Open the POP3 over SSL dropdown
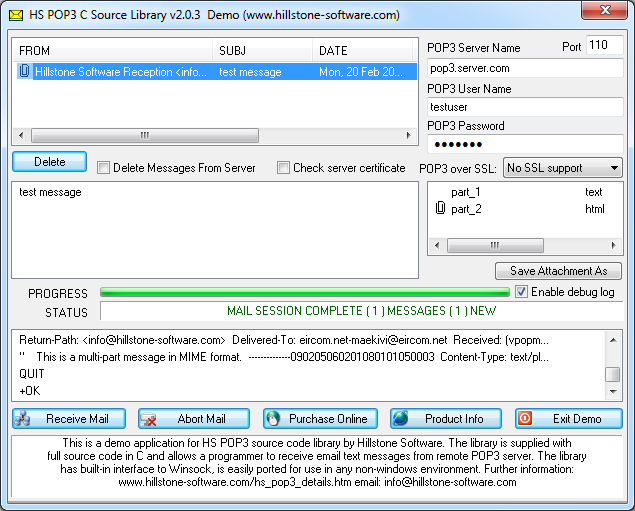635x511 pixels. [563, 168]
